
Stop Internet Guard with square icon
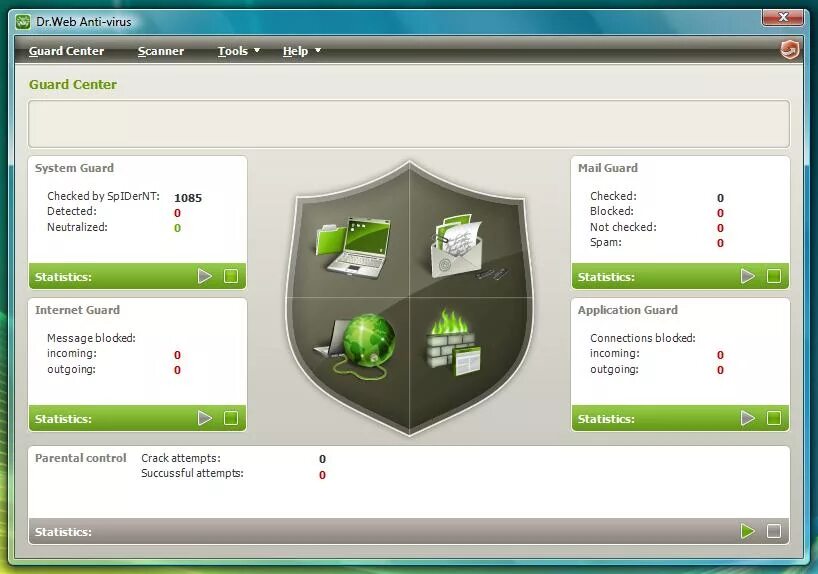[231, 418]
